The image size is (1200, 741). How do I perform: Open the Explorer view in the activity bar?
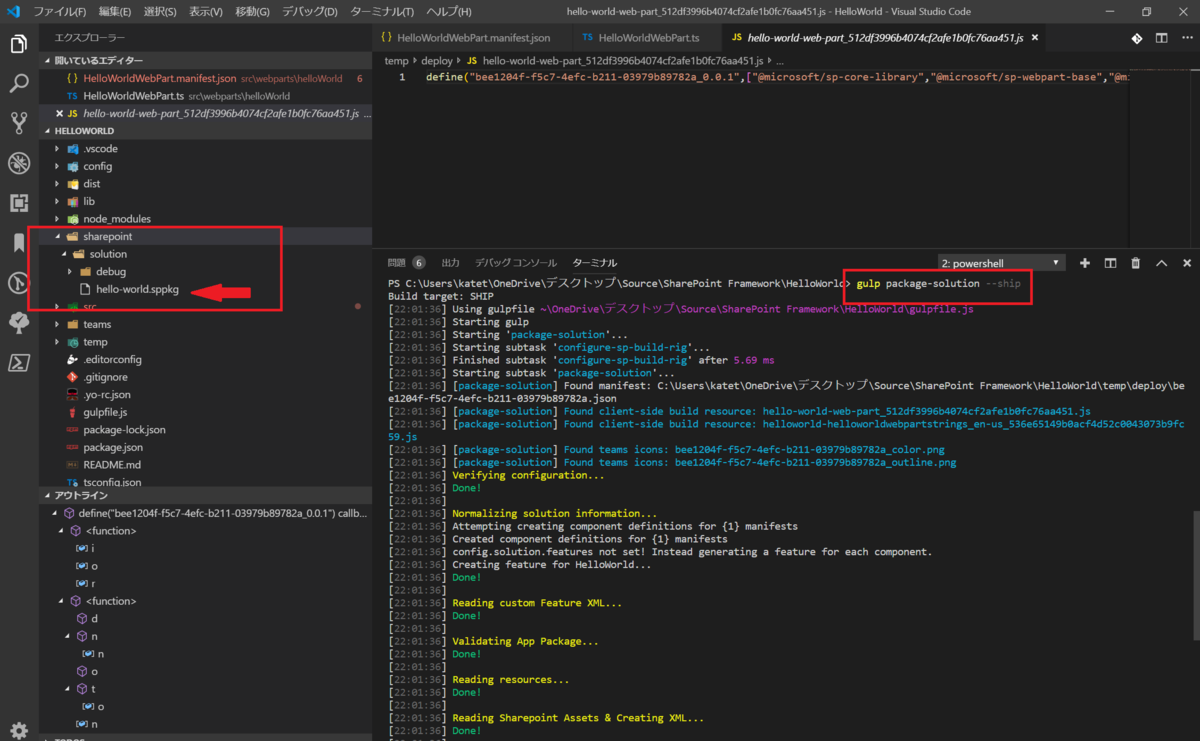pos(18,44)
